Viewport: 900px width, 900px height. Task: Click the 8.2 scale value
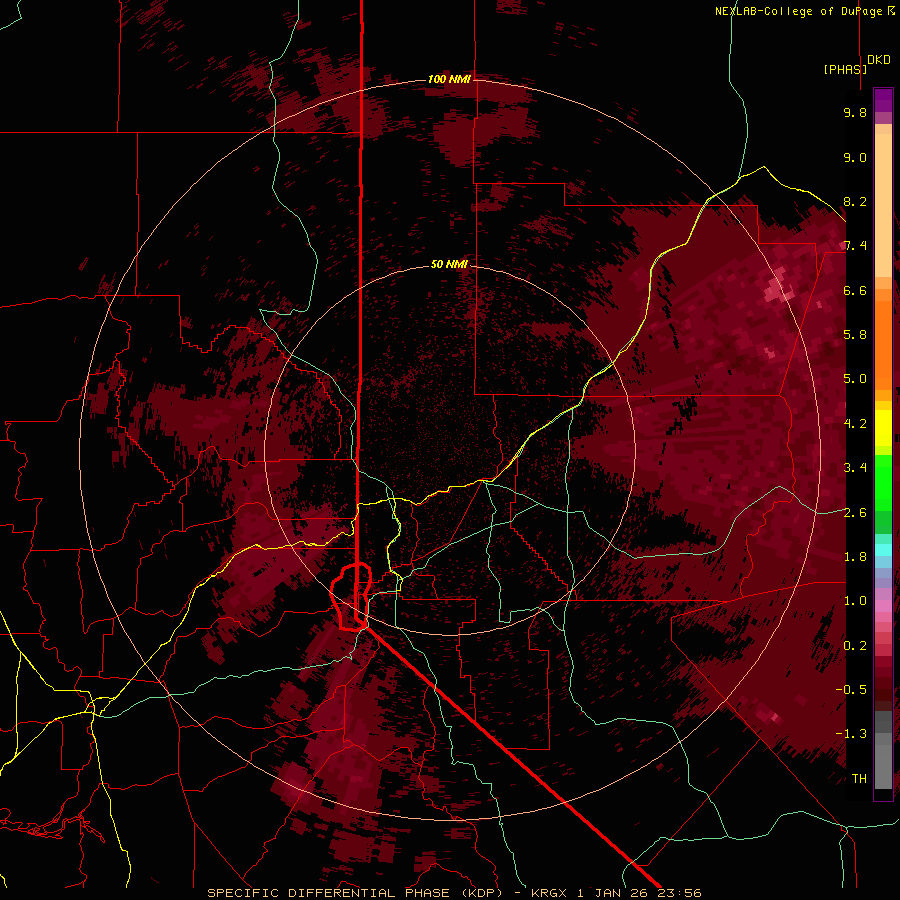(855, 201)
